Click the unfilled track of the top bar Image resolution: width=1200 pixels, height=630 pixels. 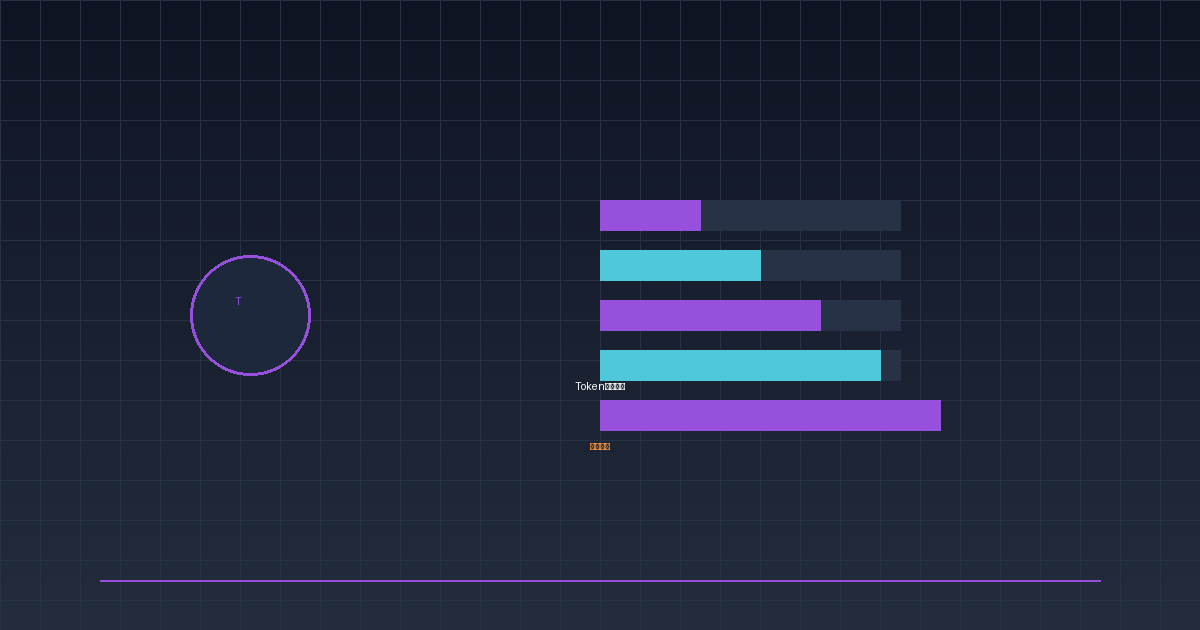(x=800, y=215)
